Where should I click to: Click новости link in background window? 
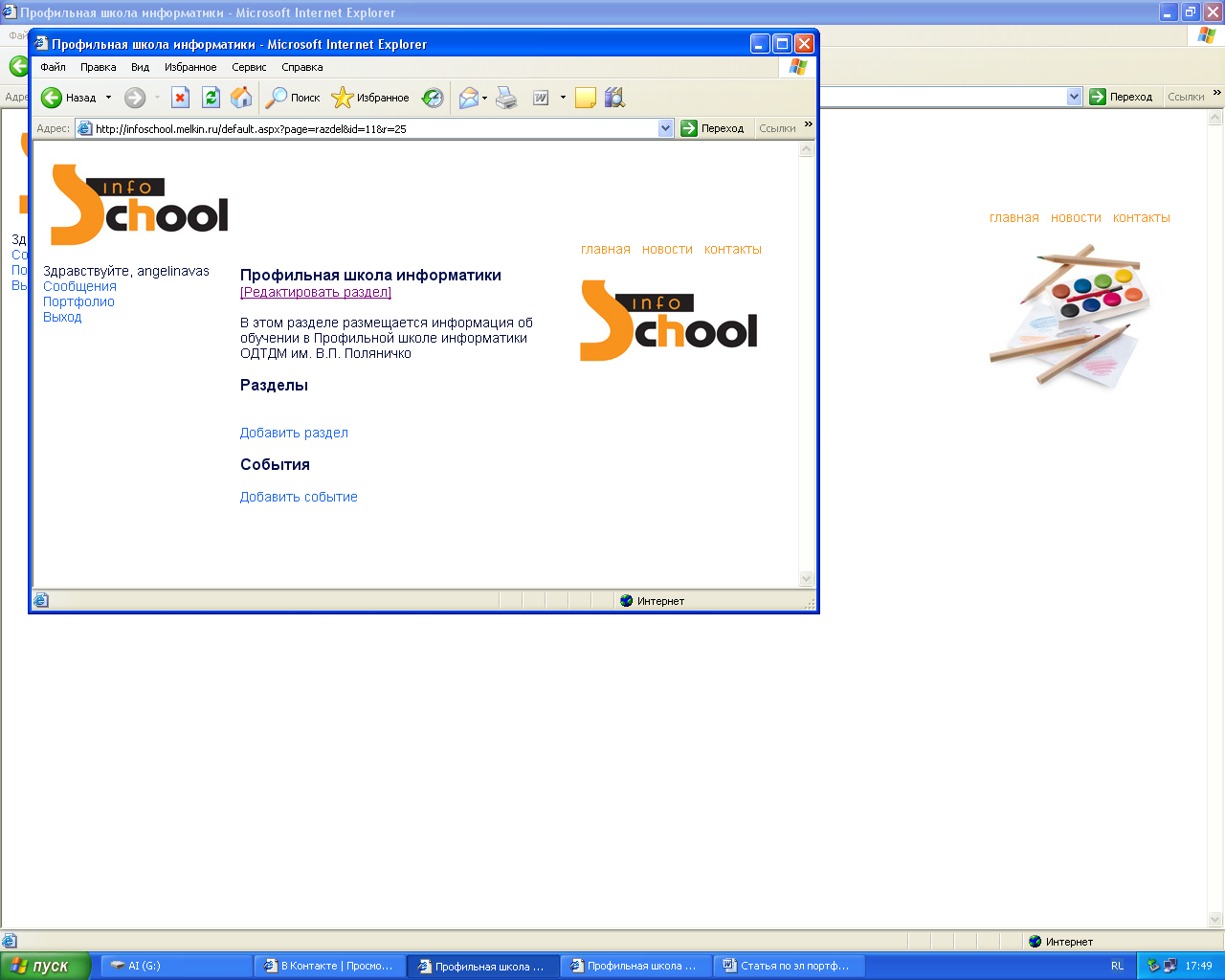coord(1076,217)
